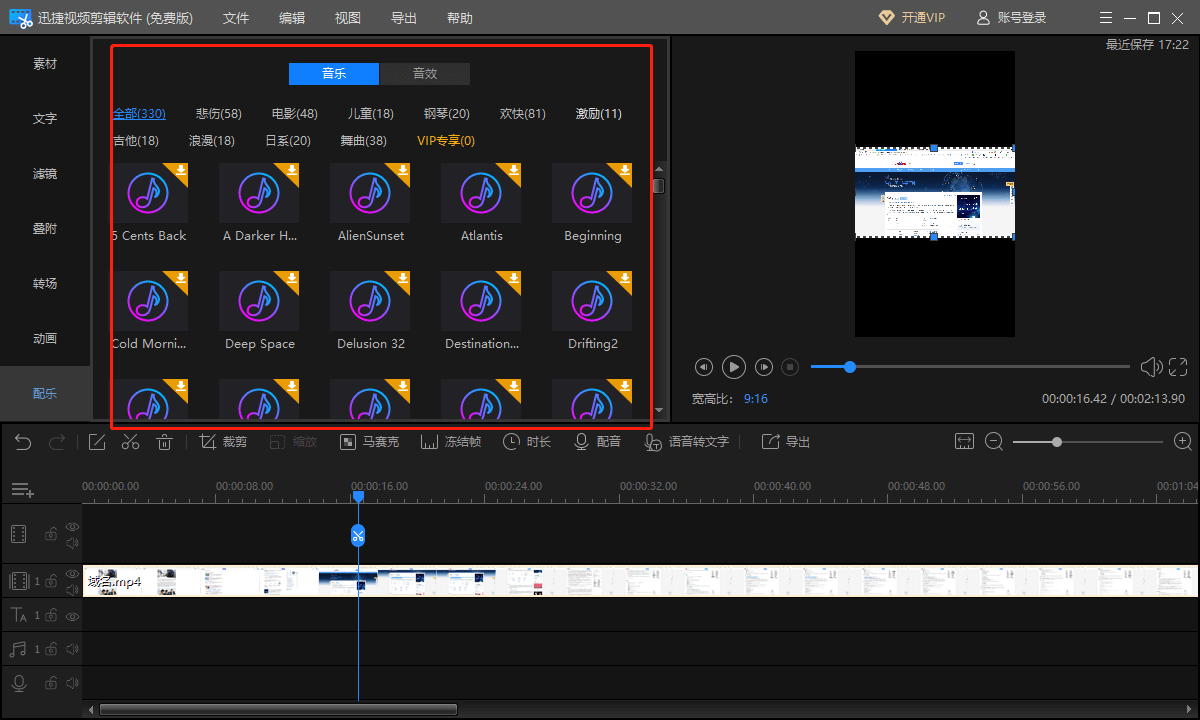The width and height of the screenshot is (1200, 720).
Task: Click the 开通VIP button
Action: click(x=911, y=18)
